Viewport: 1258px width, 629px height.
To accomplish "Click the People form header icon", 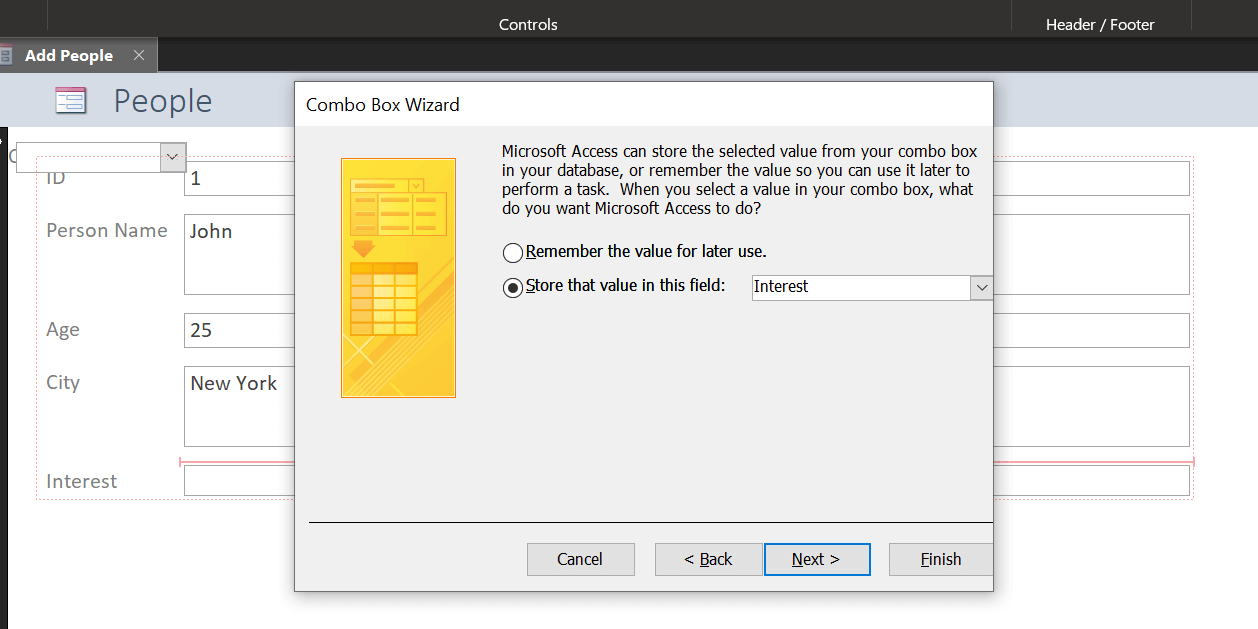I will point(71,101).
